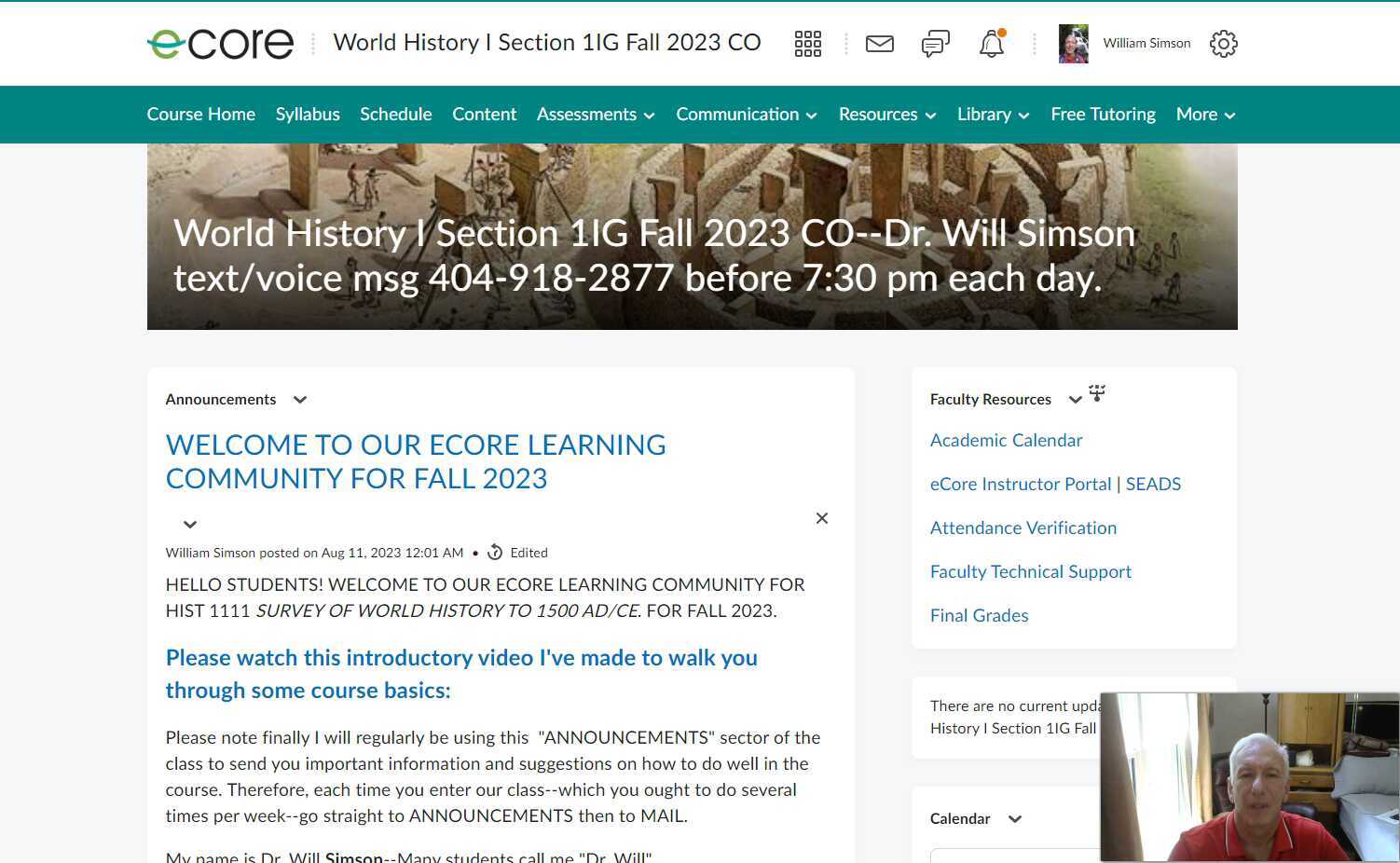Open the application waffle grid icon

(x=807, y=43)
